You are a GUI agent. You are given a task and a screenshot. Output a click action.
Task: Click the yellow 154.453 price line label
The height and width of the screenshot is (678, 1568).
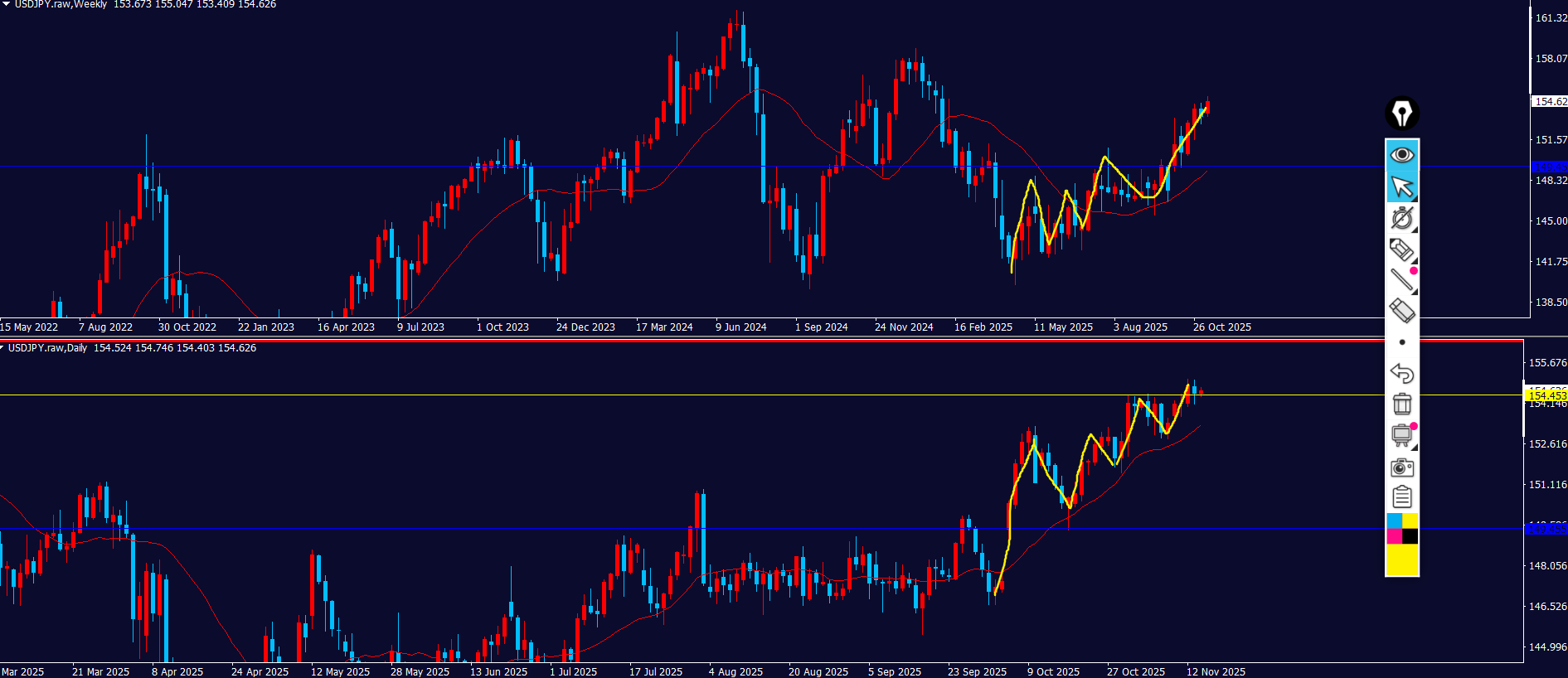pyautogui.click(x=1546, y=396)
